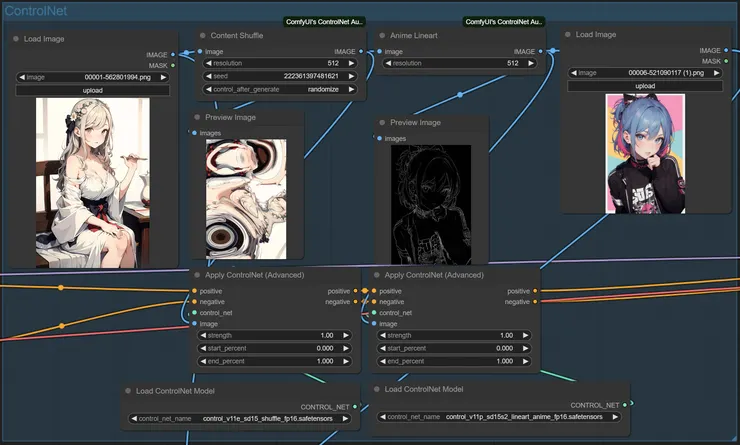
Task: Click the upload button under 00001-562801994.png
Action: [x=93, y=90]
